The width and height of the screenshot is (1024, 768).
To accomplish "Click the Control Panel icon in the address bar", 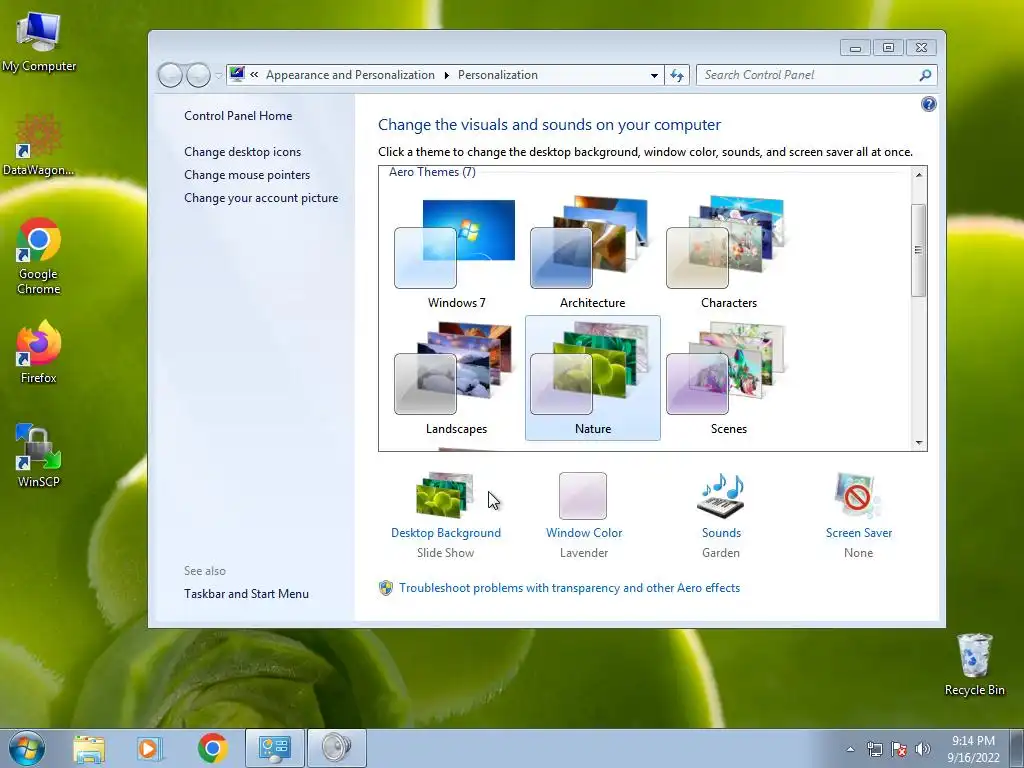I will coord(237,74).
